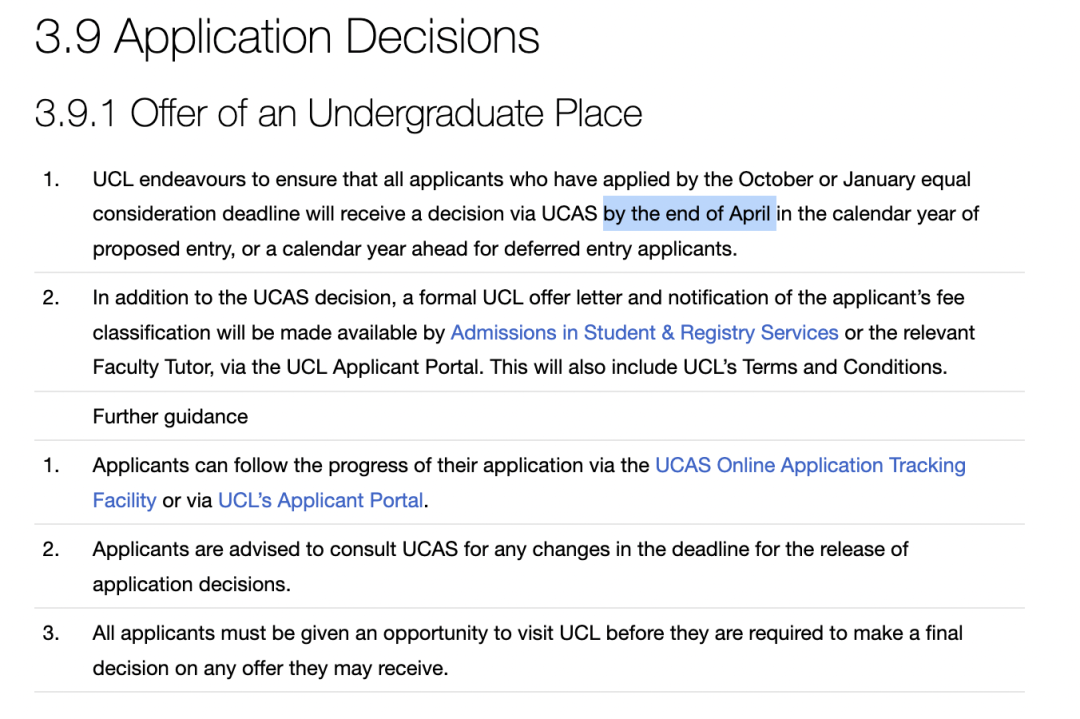This screenshot has width=1080, height=719.
Task: Open the Admissions in Student & Registry Services link
Action: coord(644,333)
